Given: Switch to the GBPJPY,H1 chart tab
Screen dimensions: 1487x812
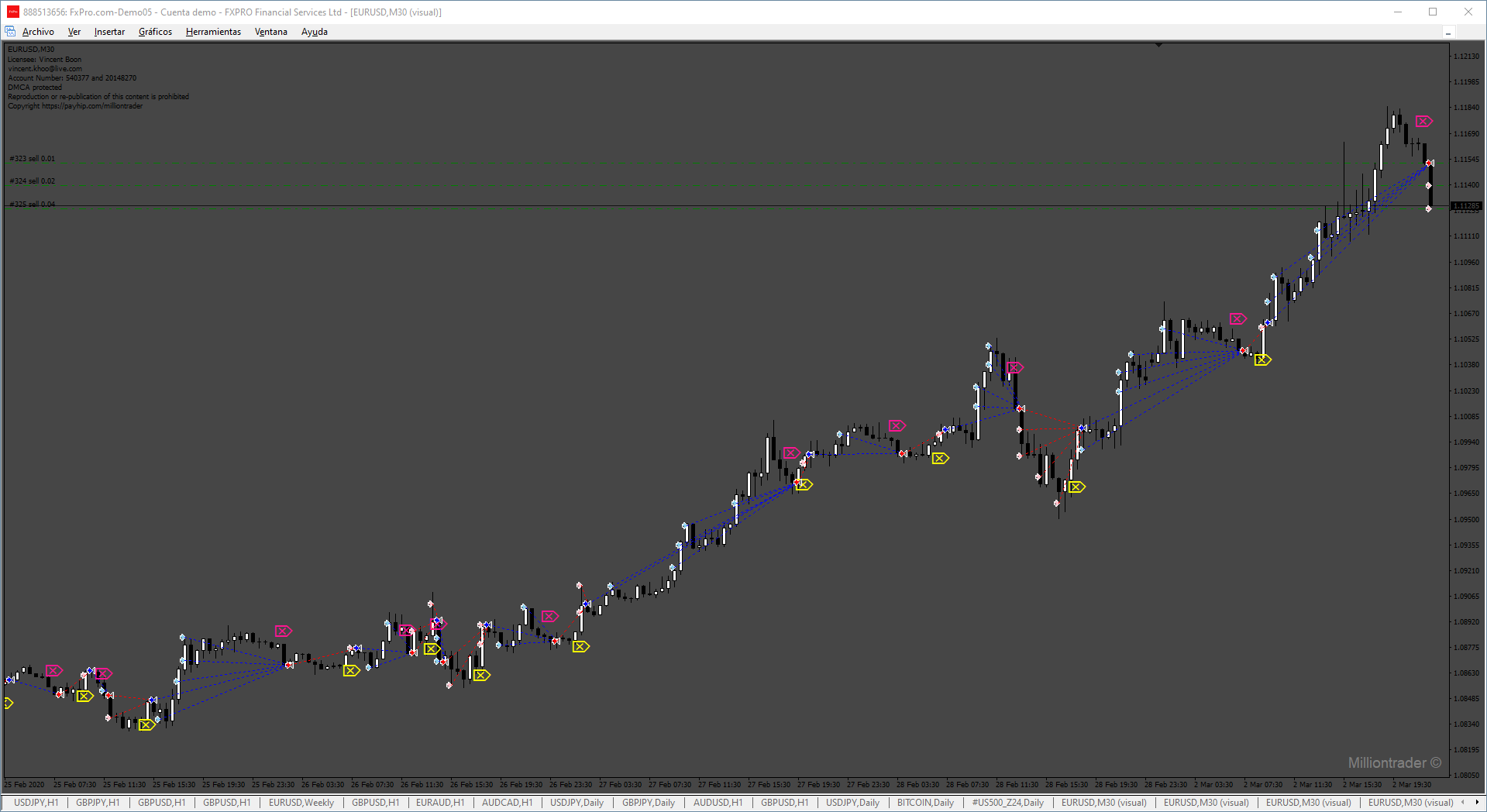Looking at the screenshot, I should (98, 803).
